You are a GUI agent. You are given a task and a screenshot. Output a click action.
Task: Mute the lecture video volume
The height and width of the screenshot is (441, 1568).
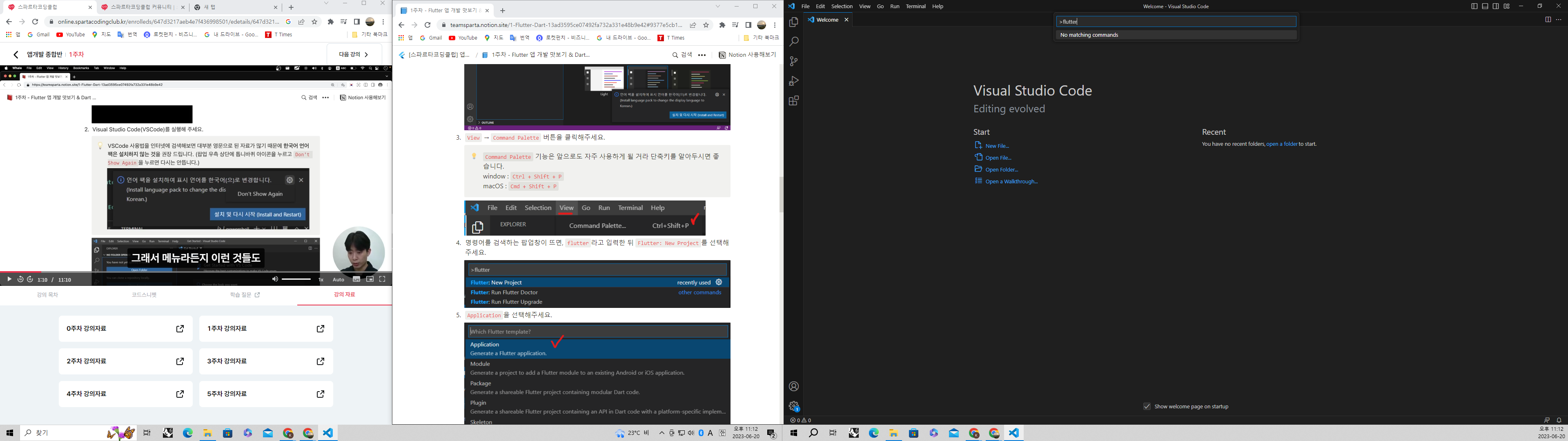coord(274,280)
